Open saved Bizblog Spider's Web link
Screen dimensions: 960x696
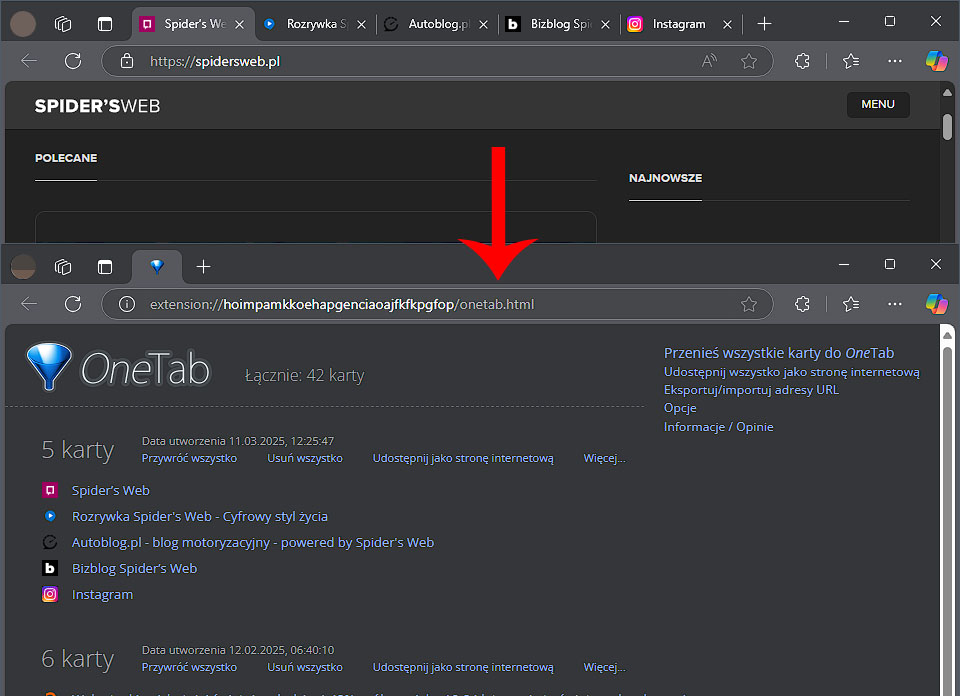click(135, 568)
